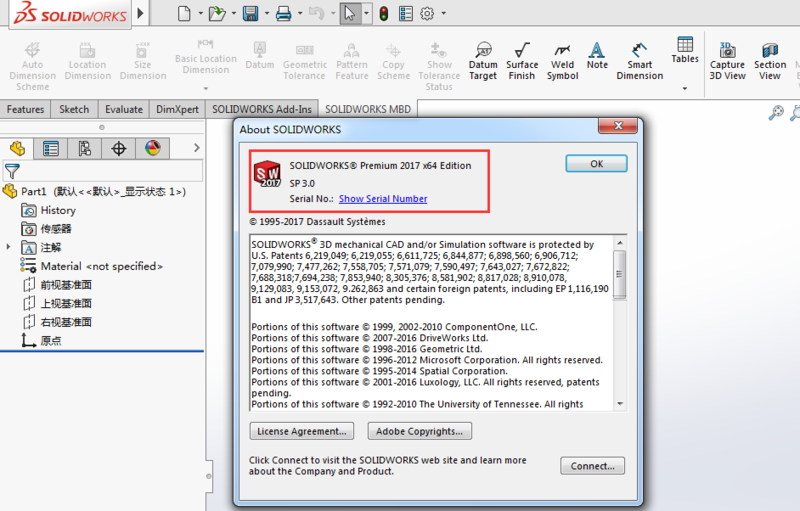800x511 pixels.
Task: Switch to the SOLIDWORKS MBD tab
Action: (x=368, y=109)
